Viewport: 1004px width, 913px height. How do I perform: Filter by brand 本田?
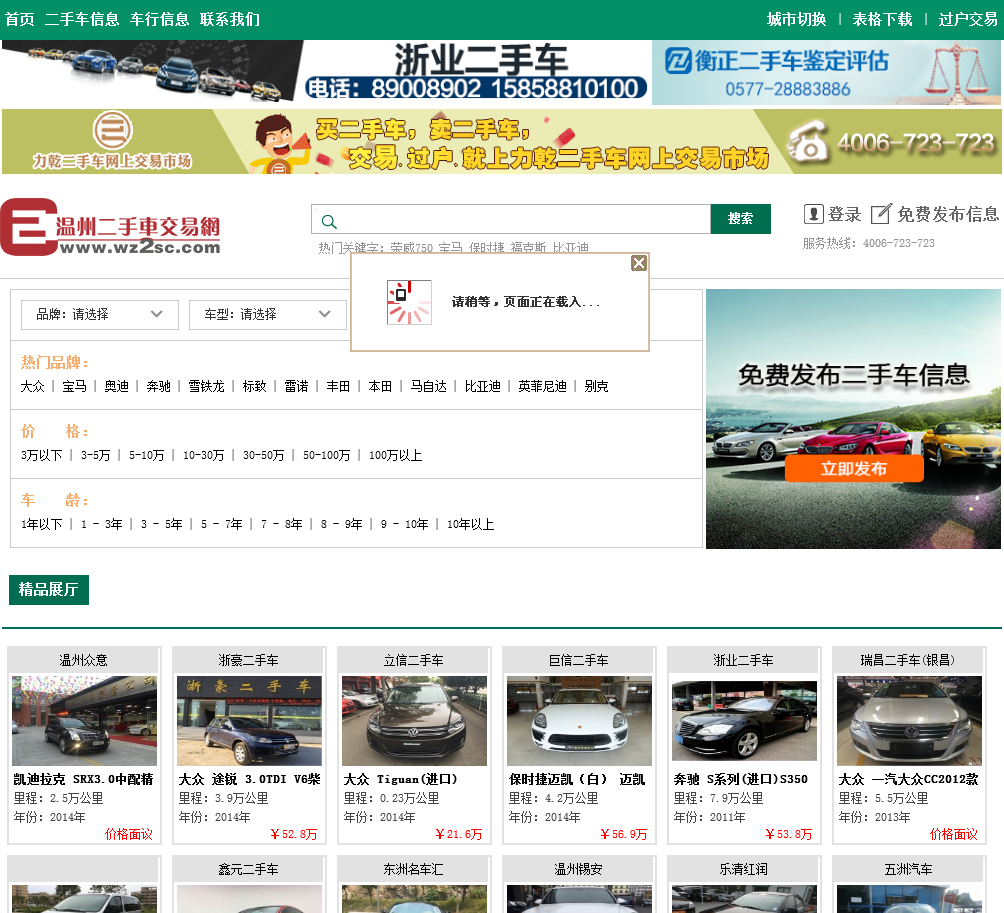[x=380, y=386]
